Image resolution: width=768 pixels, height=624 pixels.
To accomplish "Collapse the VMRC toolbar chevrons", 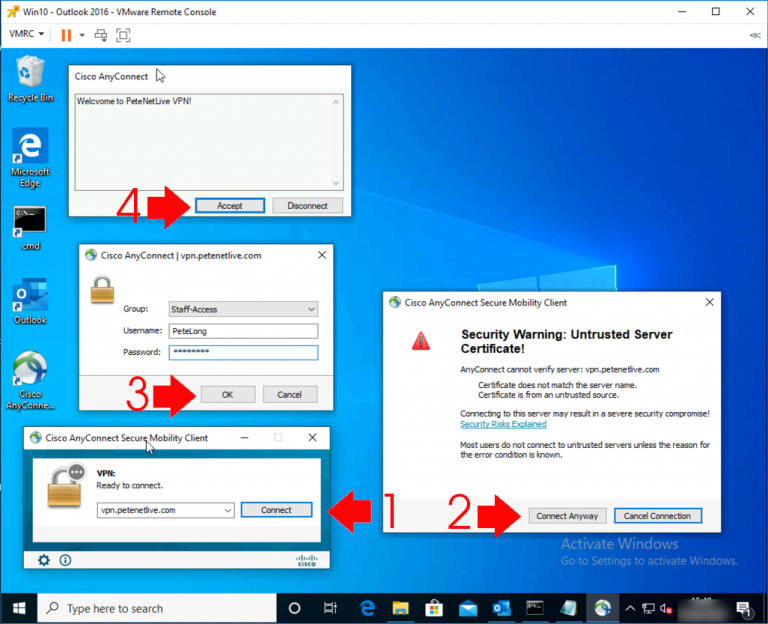I will coord(755,35).
